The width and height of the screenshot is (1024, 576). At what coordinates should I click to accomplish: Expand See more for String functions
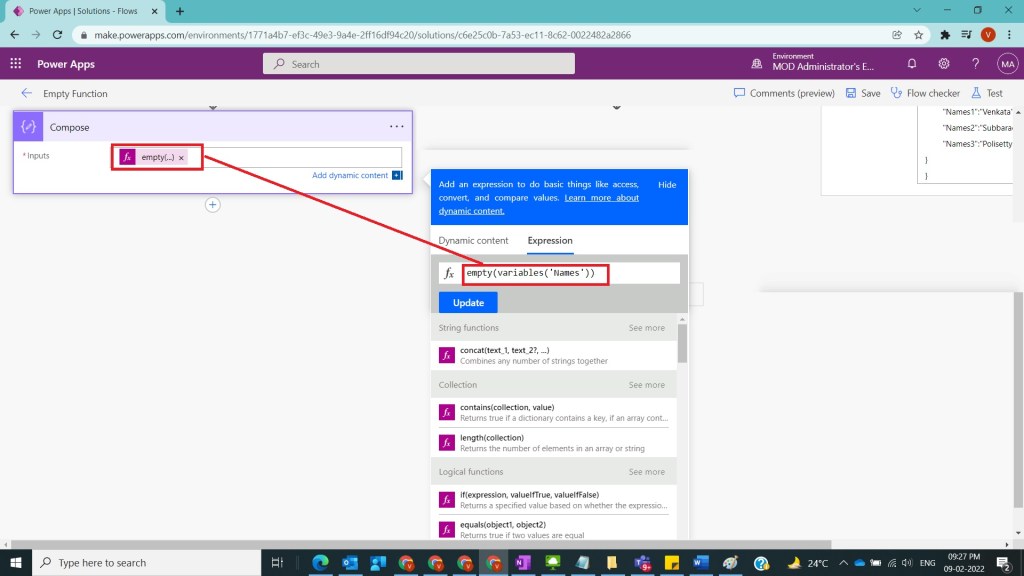coord(646,328)
